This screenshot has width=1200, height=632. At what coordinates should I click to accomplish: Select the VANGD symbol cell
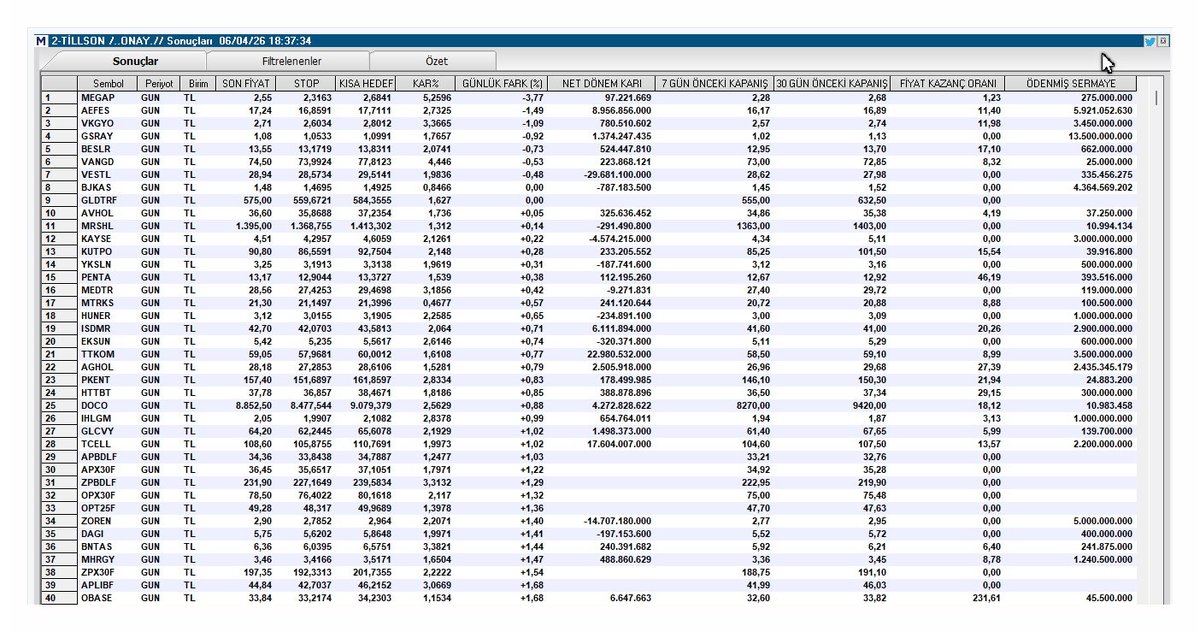[x=108, y=162]
